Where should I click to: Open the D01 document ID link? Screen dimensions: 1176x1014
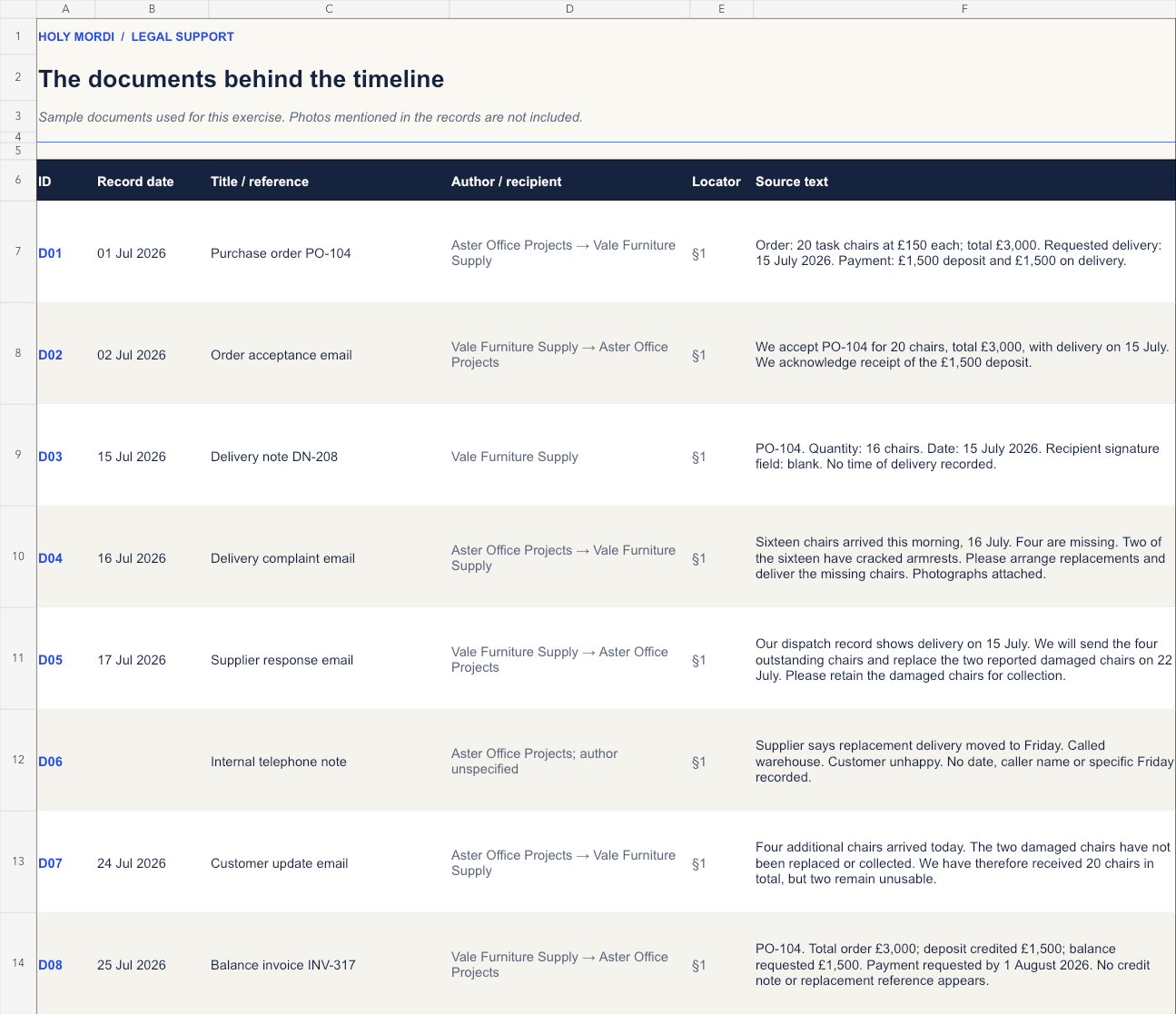click(50, 253)
